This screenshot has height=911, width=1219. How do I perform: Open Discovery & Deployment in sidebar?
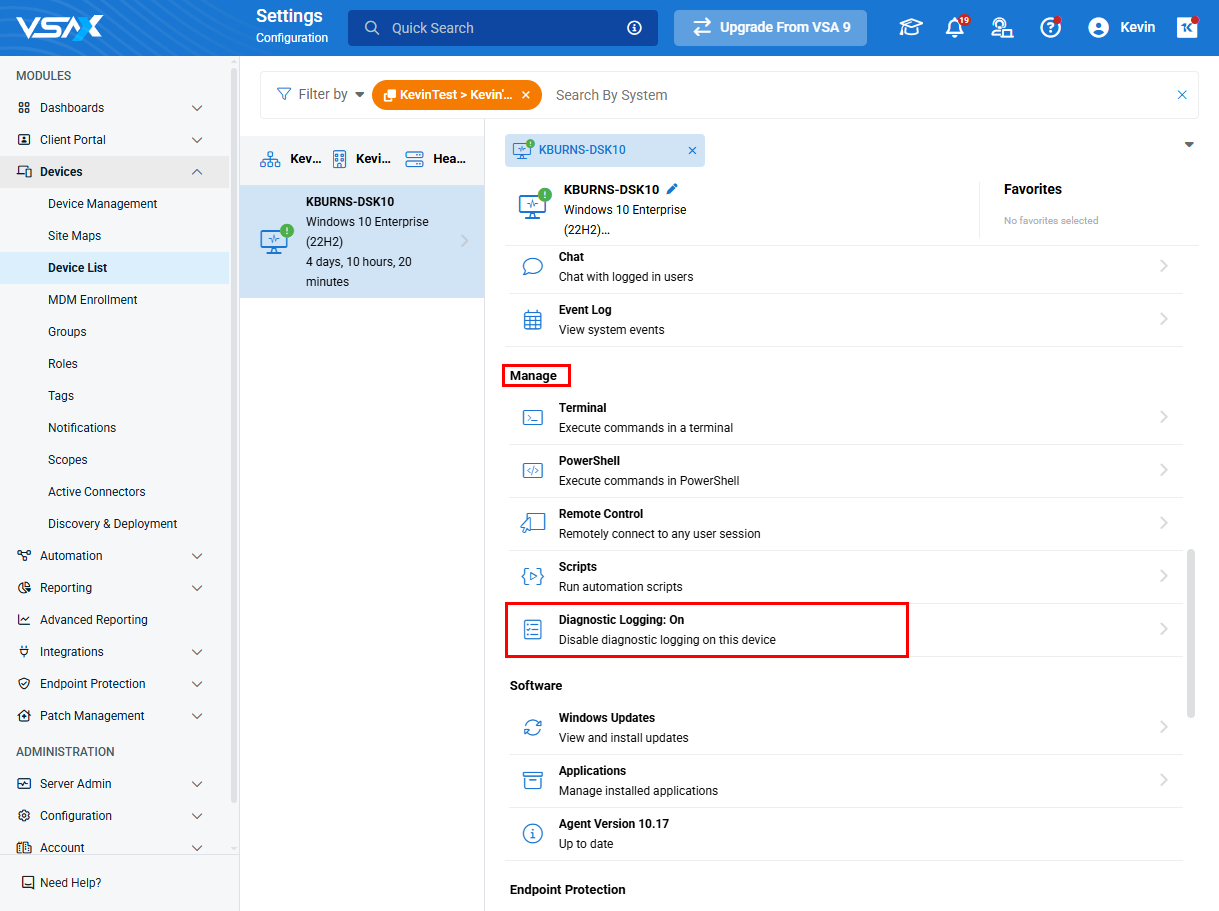click(x=113, y=524)
